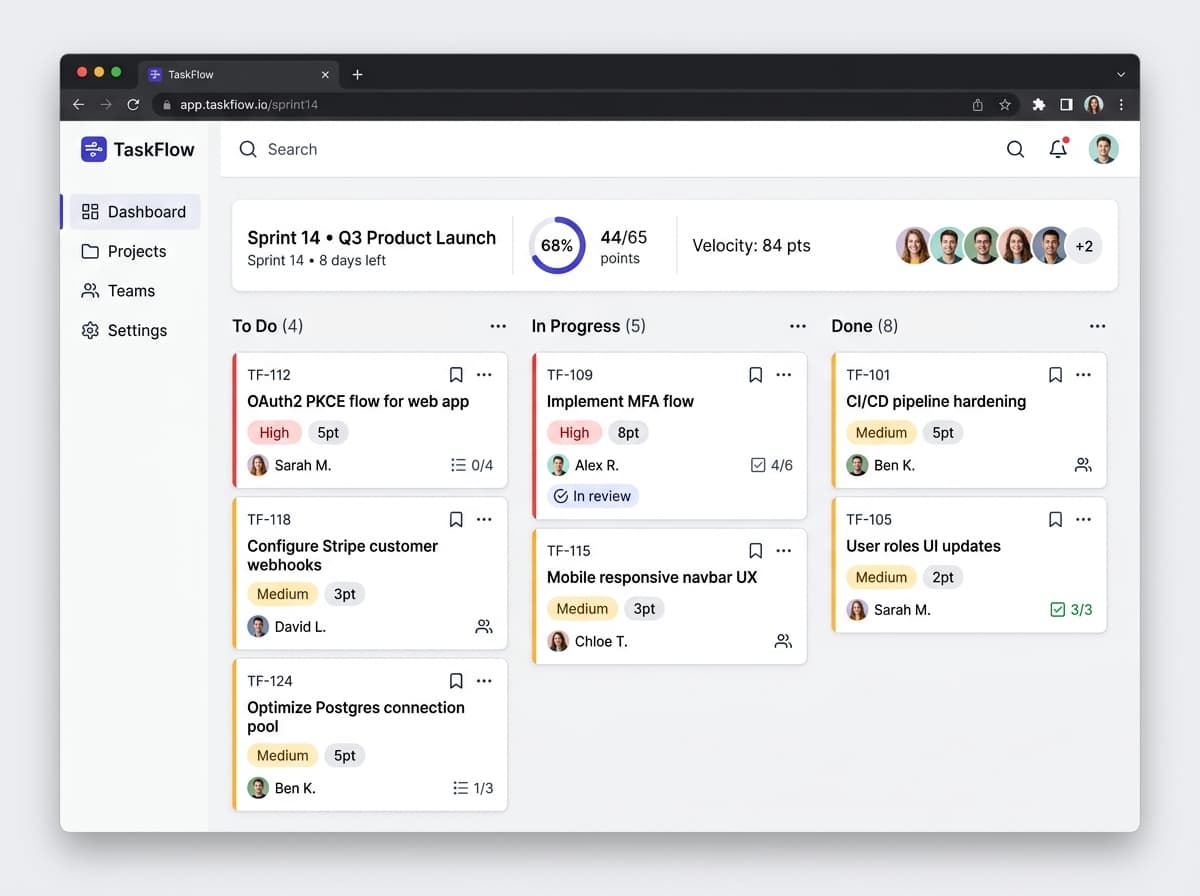Open the Chrome three-dot menu
This screenshot has width=1200, height=896.
[1121, 104]
